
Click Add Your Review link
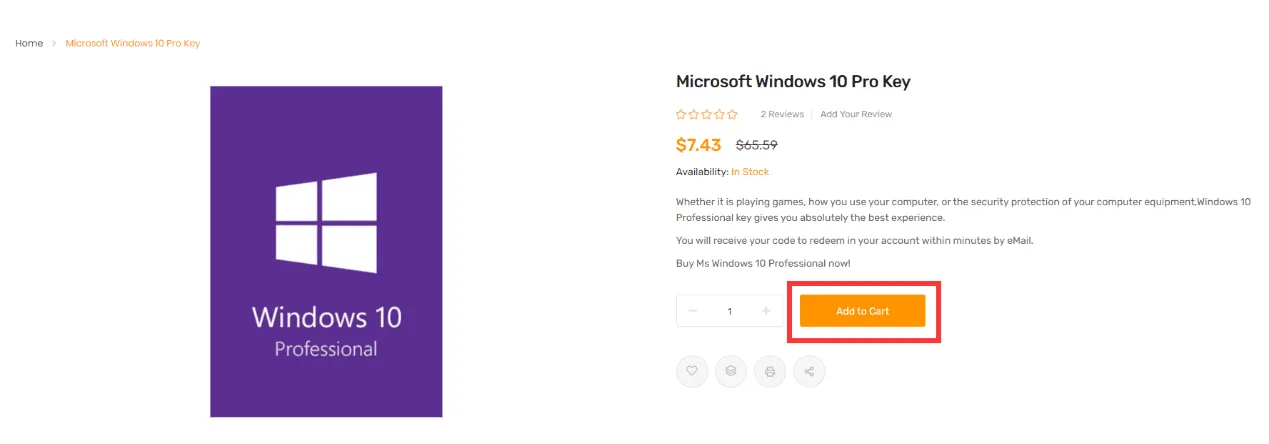[x=856, y=115]
